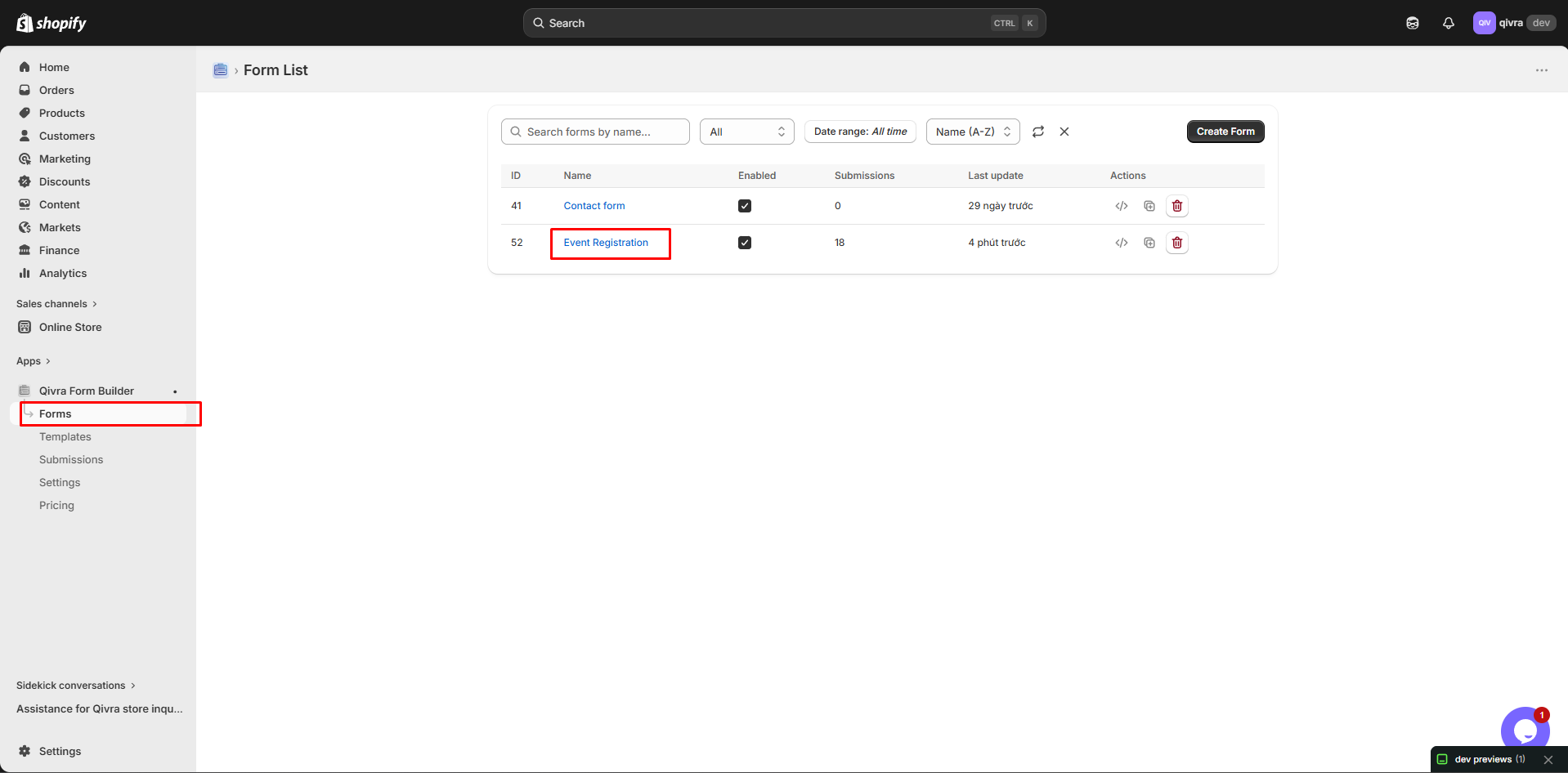Click the '29 ngày trước' last update cell
1568x773 pixels.
pyautogui.click(x=1001, y=206)
